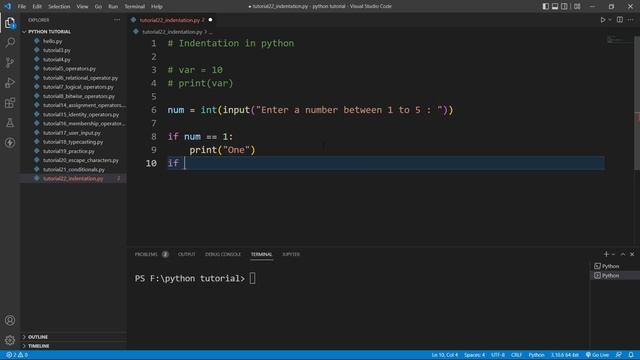This screenshot has width=640, height=360.
Task: Open the Manage gear icon
Action: pyautogui.click(x=10, y=340)
